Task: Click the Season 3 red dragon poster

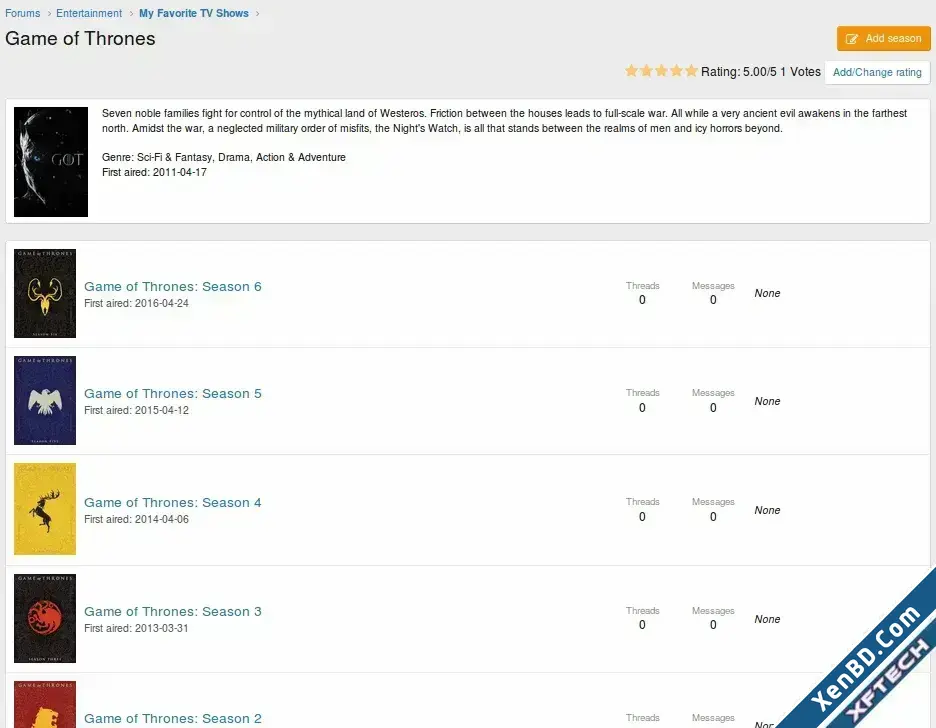Action: (x=45, y=618)
